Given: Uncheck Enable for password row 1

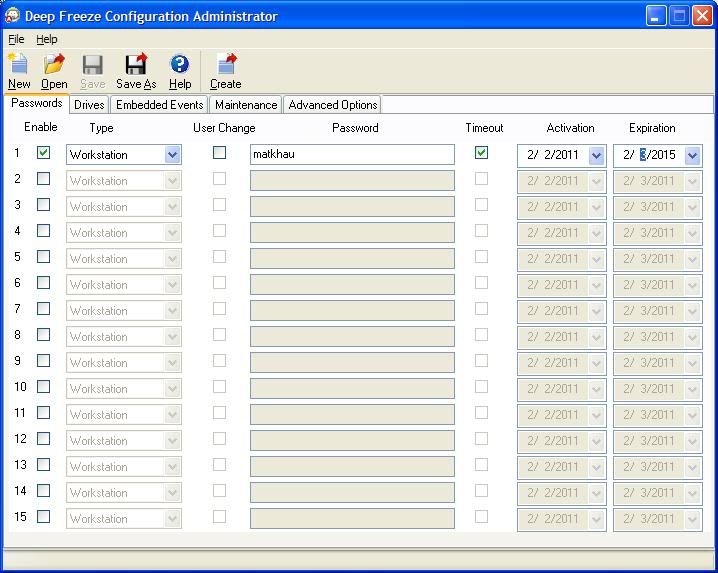Looking at the screenshot, I should 44,153.
